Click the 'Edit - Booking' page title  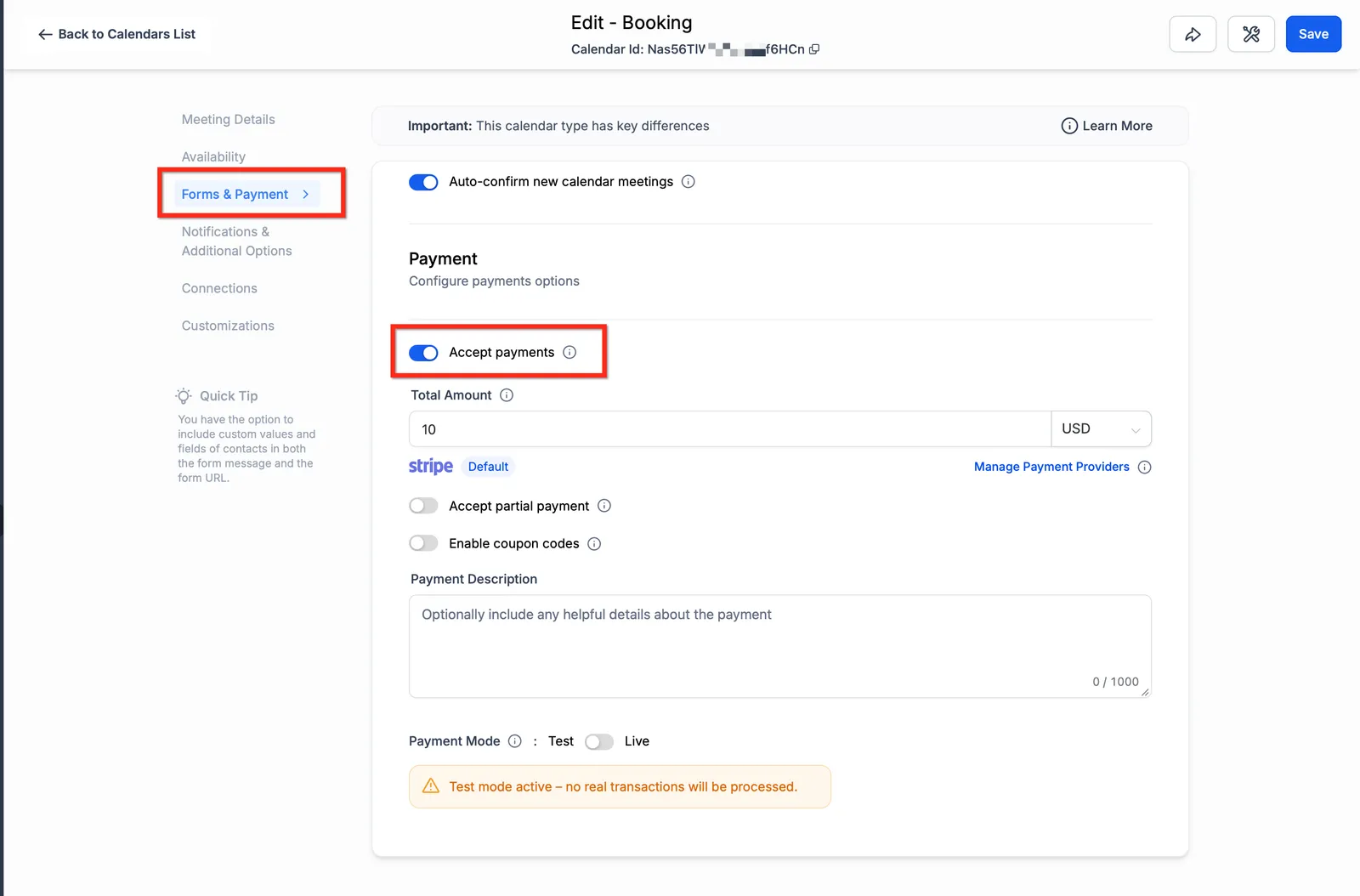click(x=632, y=23)
